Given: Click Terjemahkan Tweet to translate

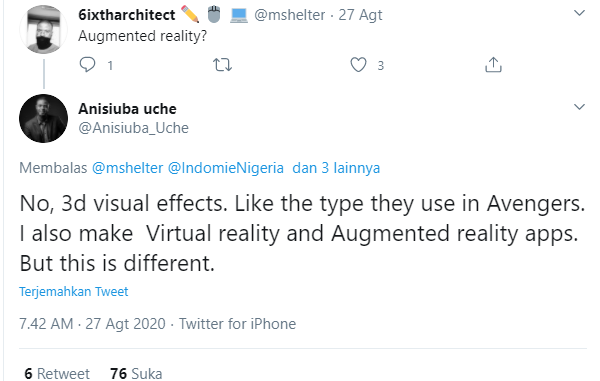Looking at the screenshot, I should pyautogui.click(x=73, y=291).
